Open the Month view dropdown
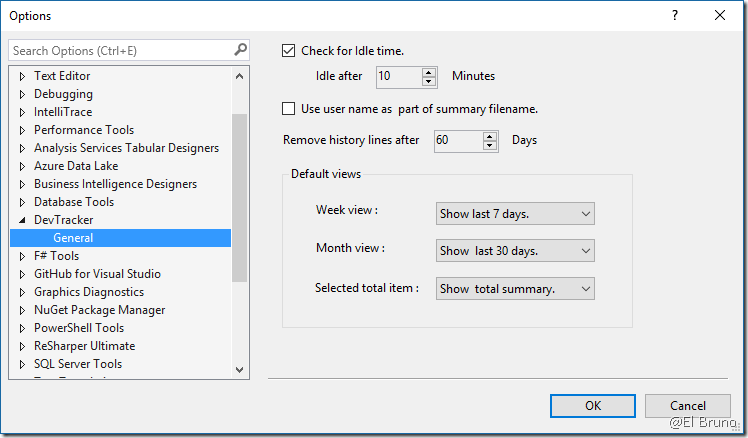Viewport: 748px width, 438px height. 515,251
